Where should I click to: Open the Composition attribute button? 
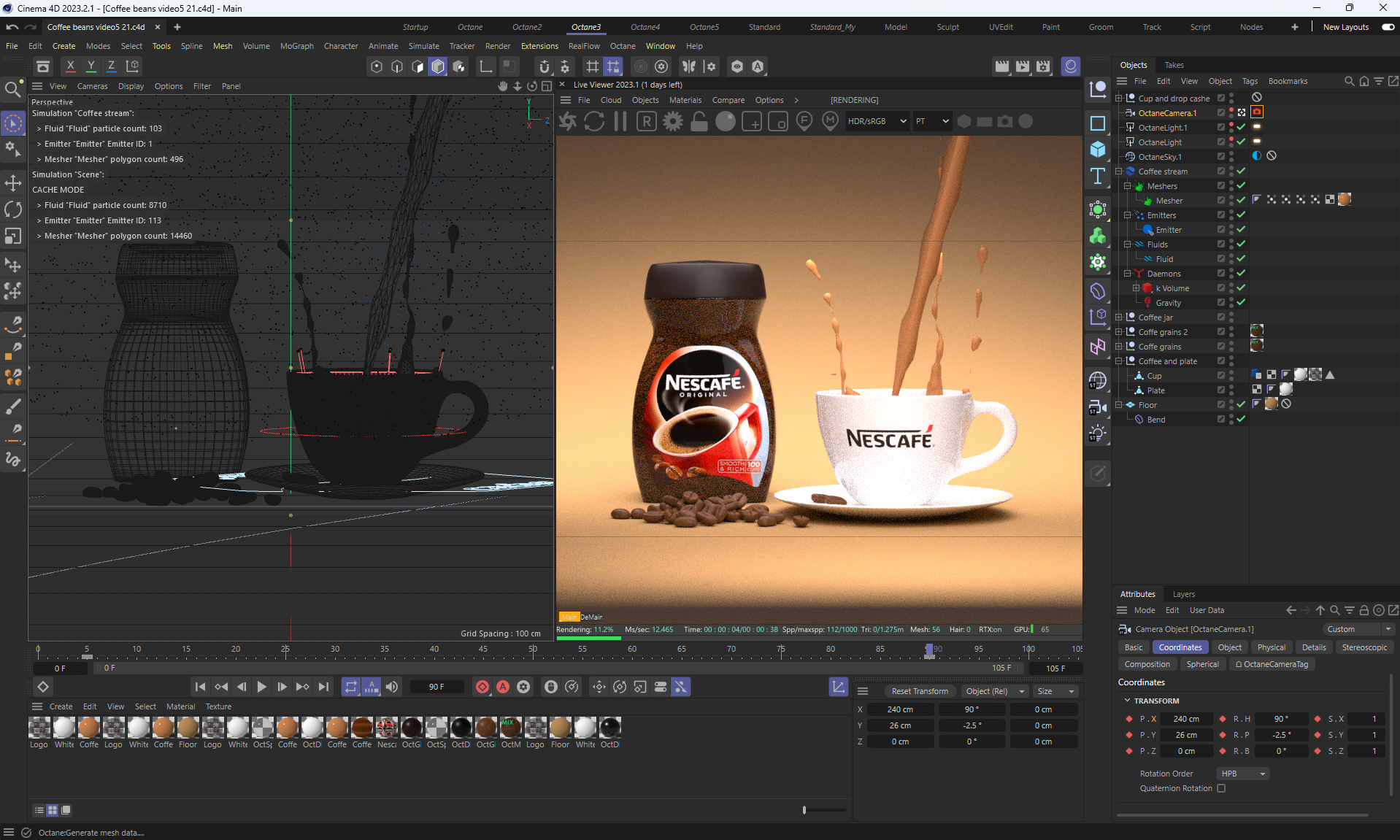[x=1147, y=664]
